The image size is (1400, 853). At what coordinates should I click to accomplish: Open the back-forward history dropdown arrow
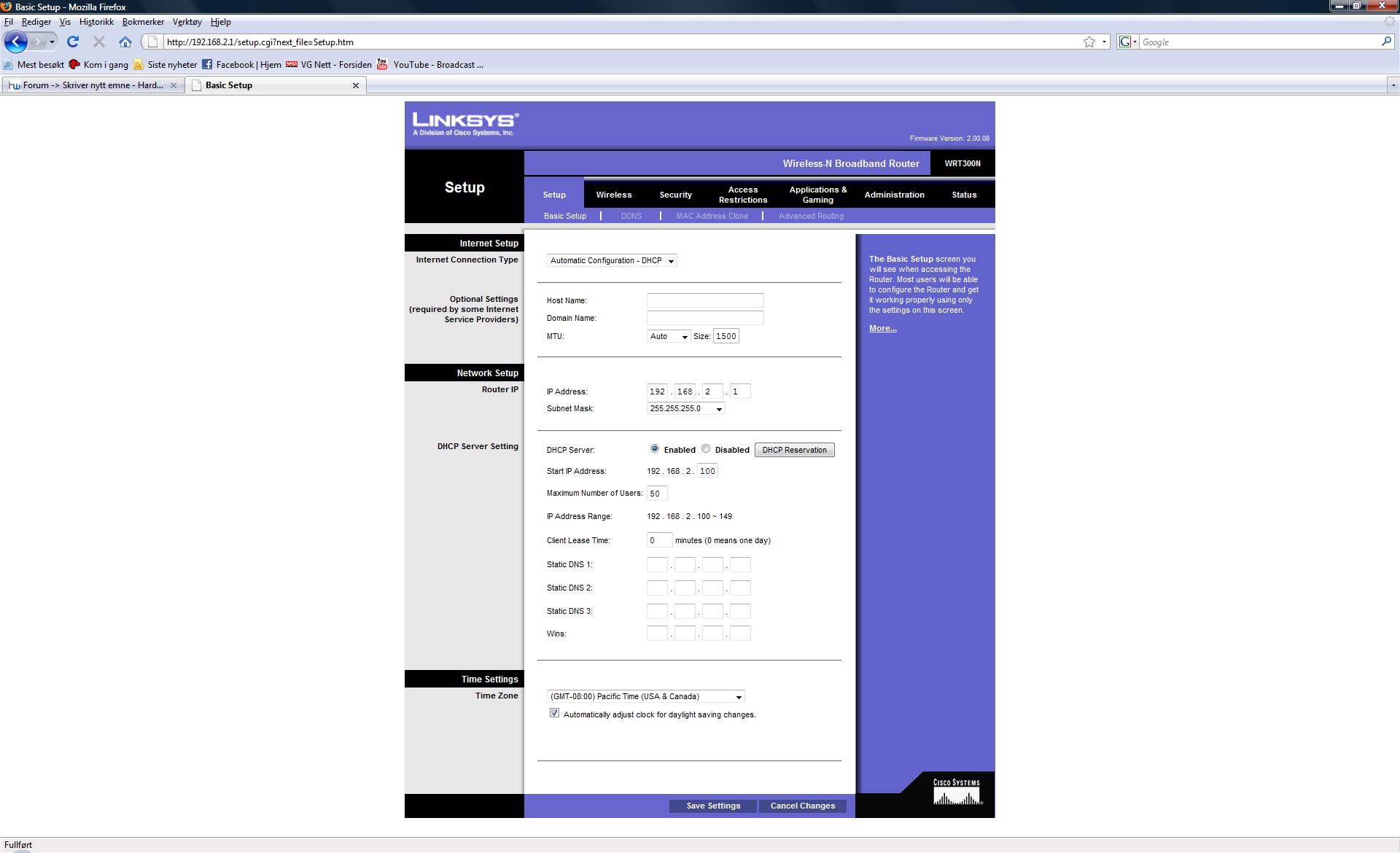[52, 42]
